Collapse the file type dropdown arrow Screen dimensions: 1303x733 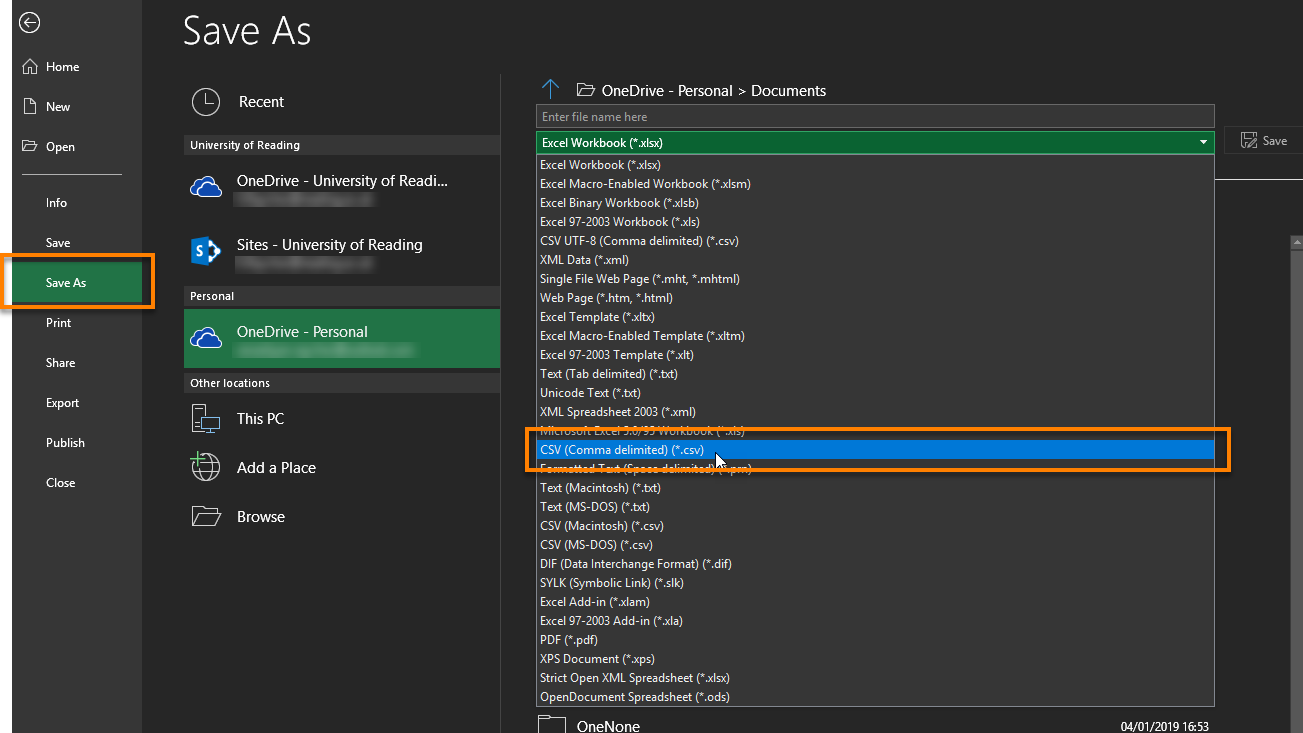coord(1203,143)
